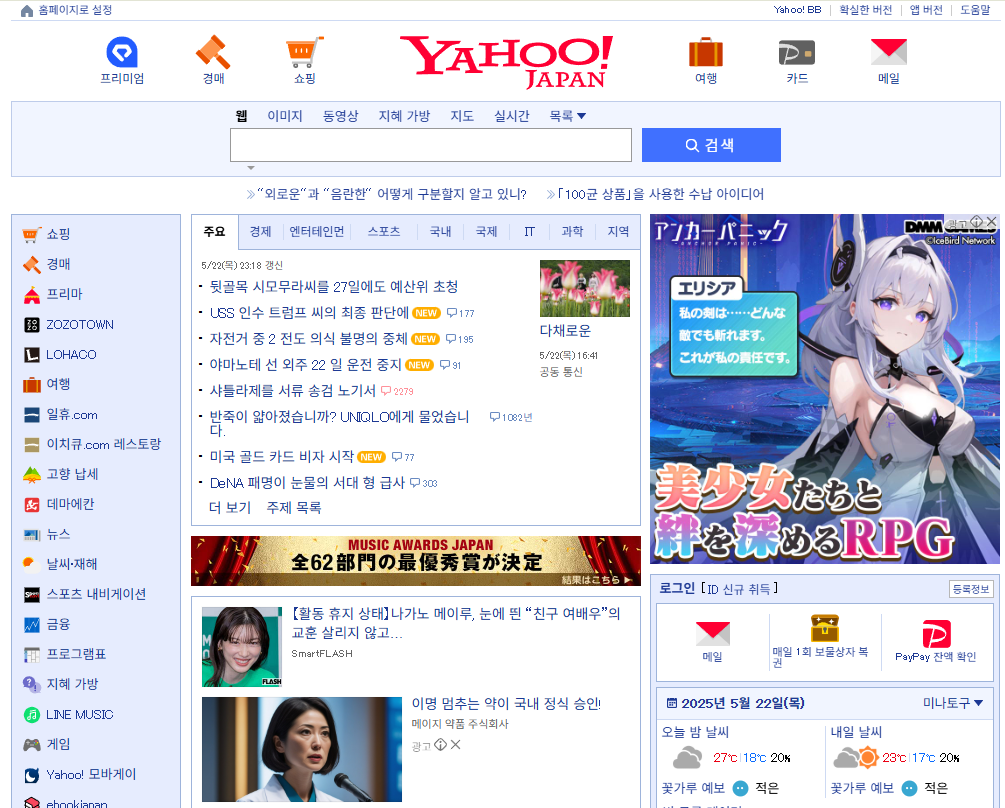Open the SmartFLASH actress thumbnail
Screen dimensions: 1005x808
pos(242,647)
